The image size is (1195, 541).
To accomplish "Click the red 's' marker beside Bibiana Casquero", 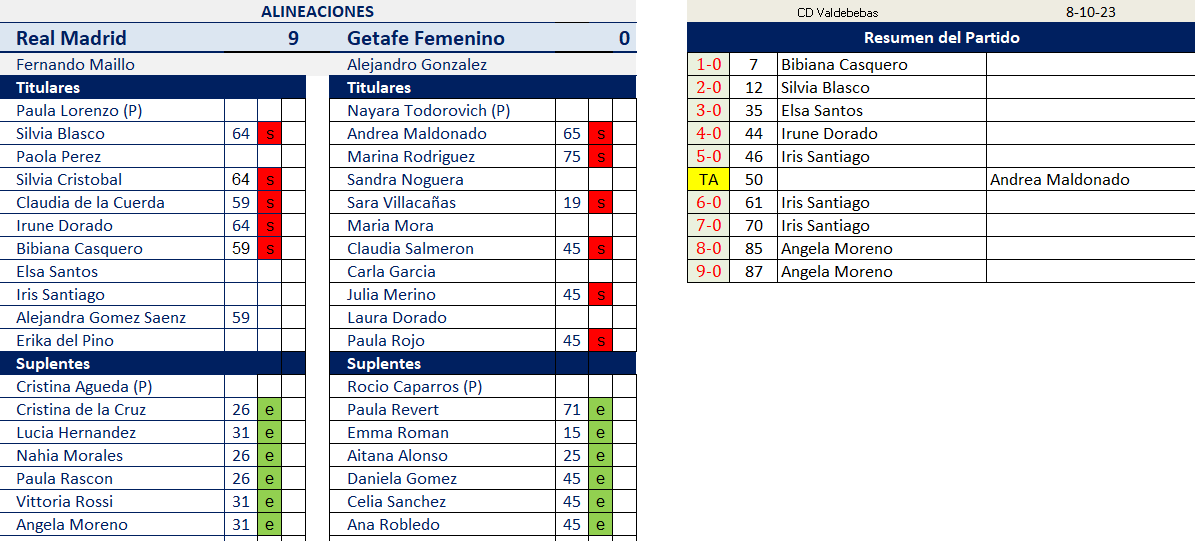I will pos(269,248).
